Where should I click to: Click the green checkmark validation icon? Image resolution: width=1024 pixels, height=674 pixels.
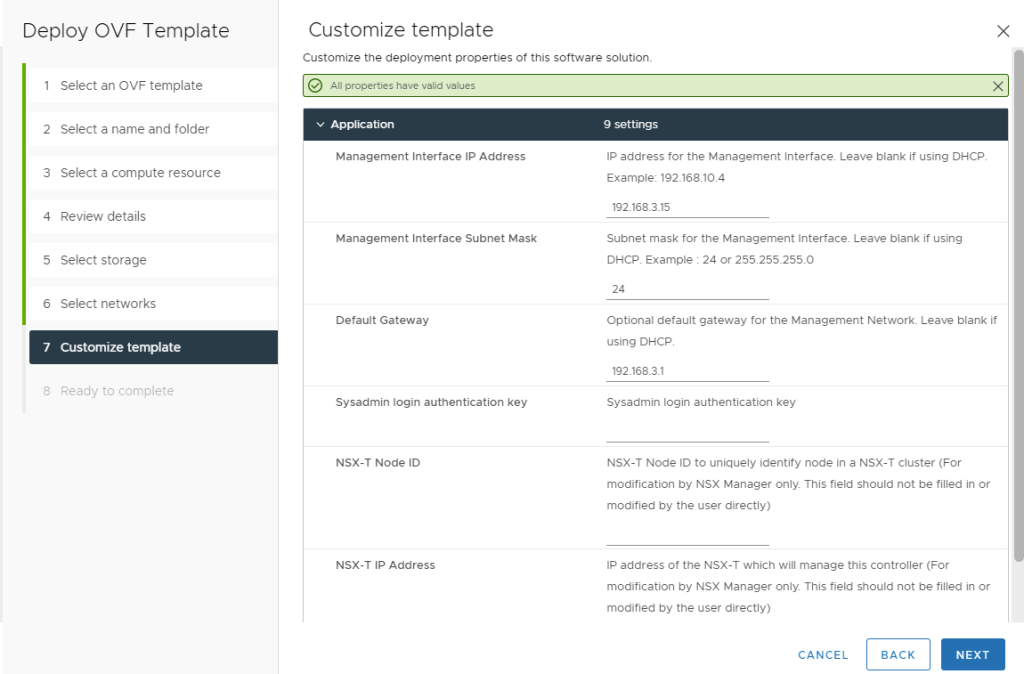pyautogui.click(x=316, y=86)
